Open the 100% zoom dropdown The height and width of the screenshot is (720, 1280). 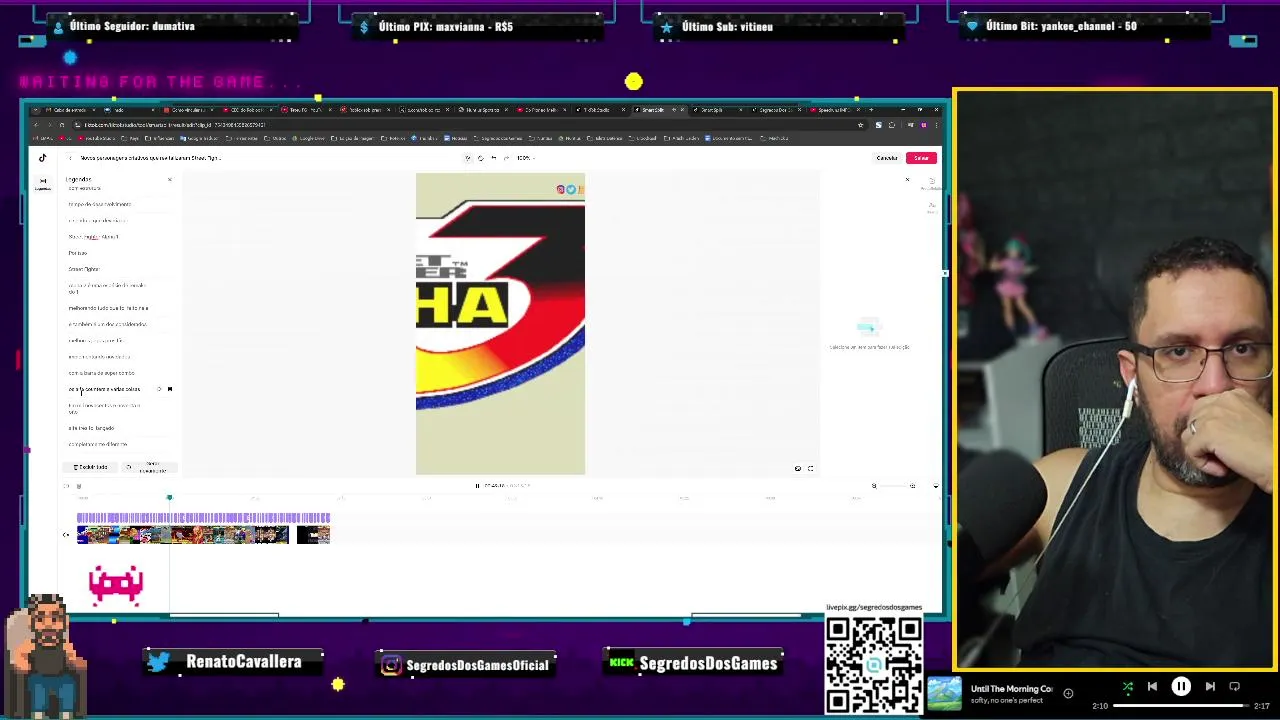coord(525,158)
